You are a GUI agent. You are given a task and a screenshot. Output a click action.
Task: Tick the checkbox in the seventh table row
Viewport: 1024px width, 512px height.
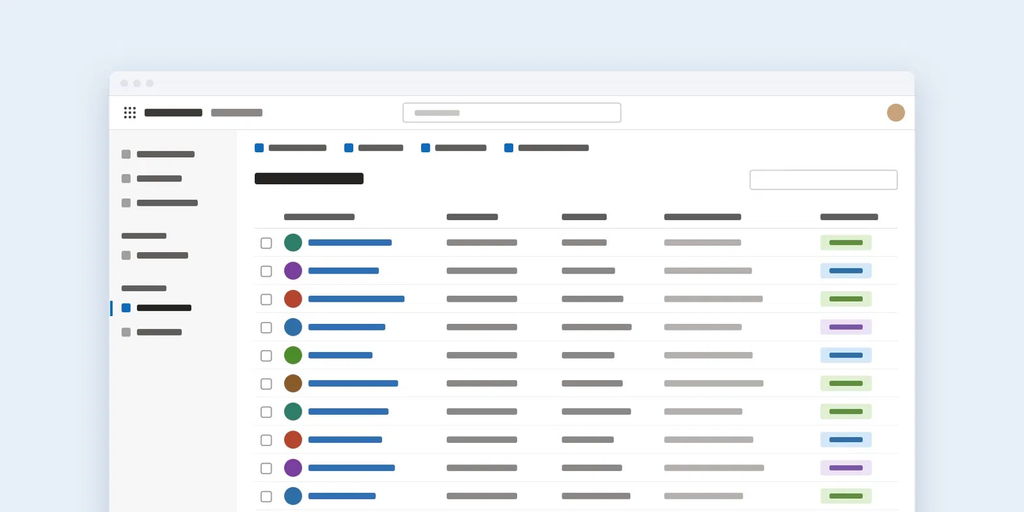(266, 411)
